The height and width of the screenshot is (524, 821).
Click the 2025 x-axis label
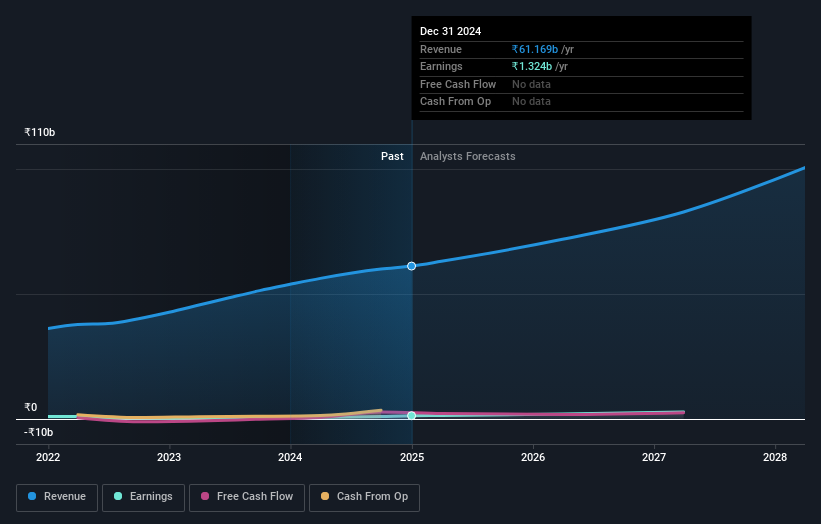tap(412, 458)
